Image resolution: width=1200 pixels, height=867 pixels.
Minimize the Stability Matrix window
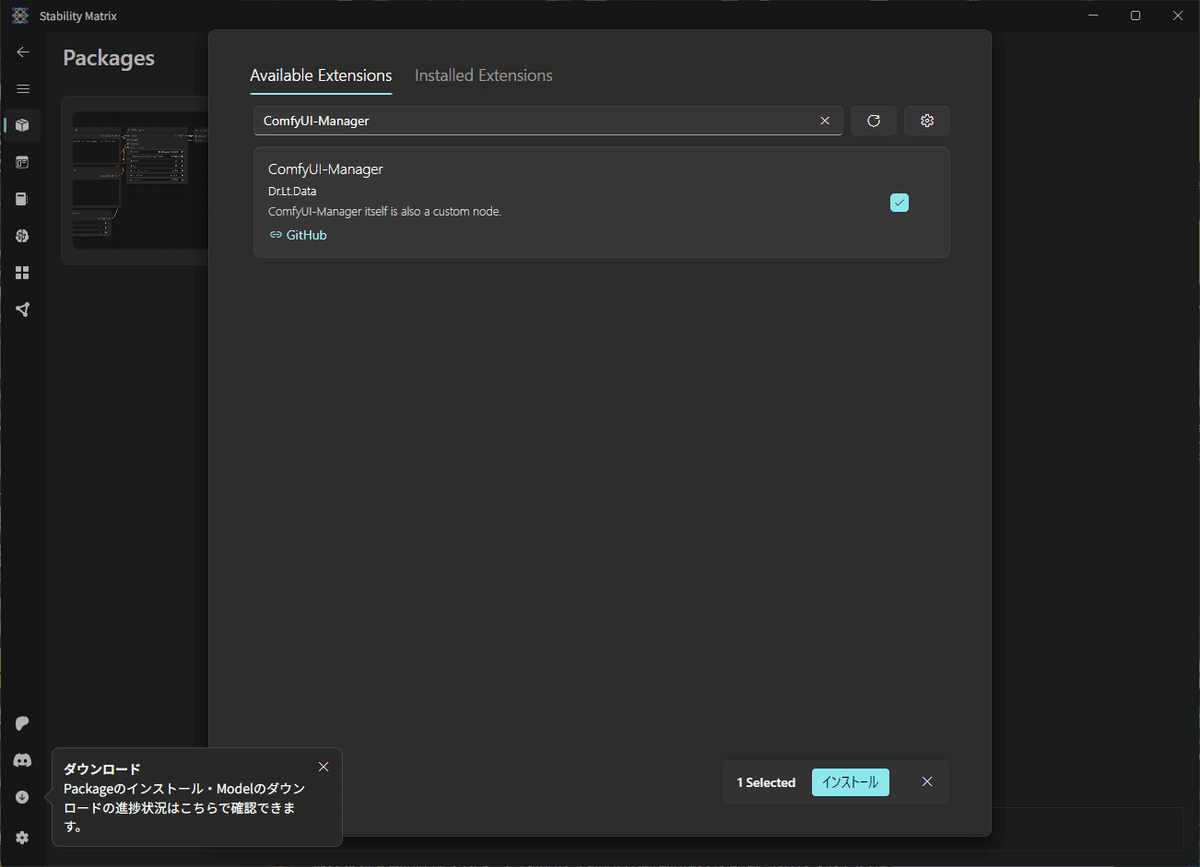pos(1092,16)
